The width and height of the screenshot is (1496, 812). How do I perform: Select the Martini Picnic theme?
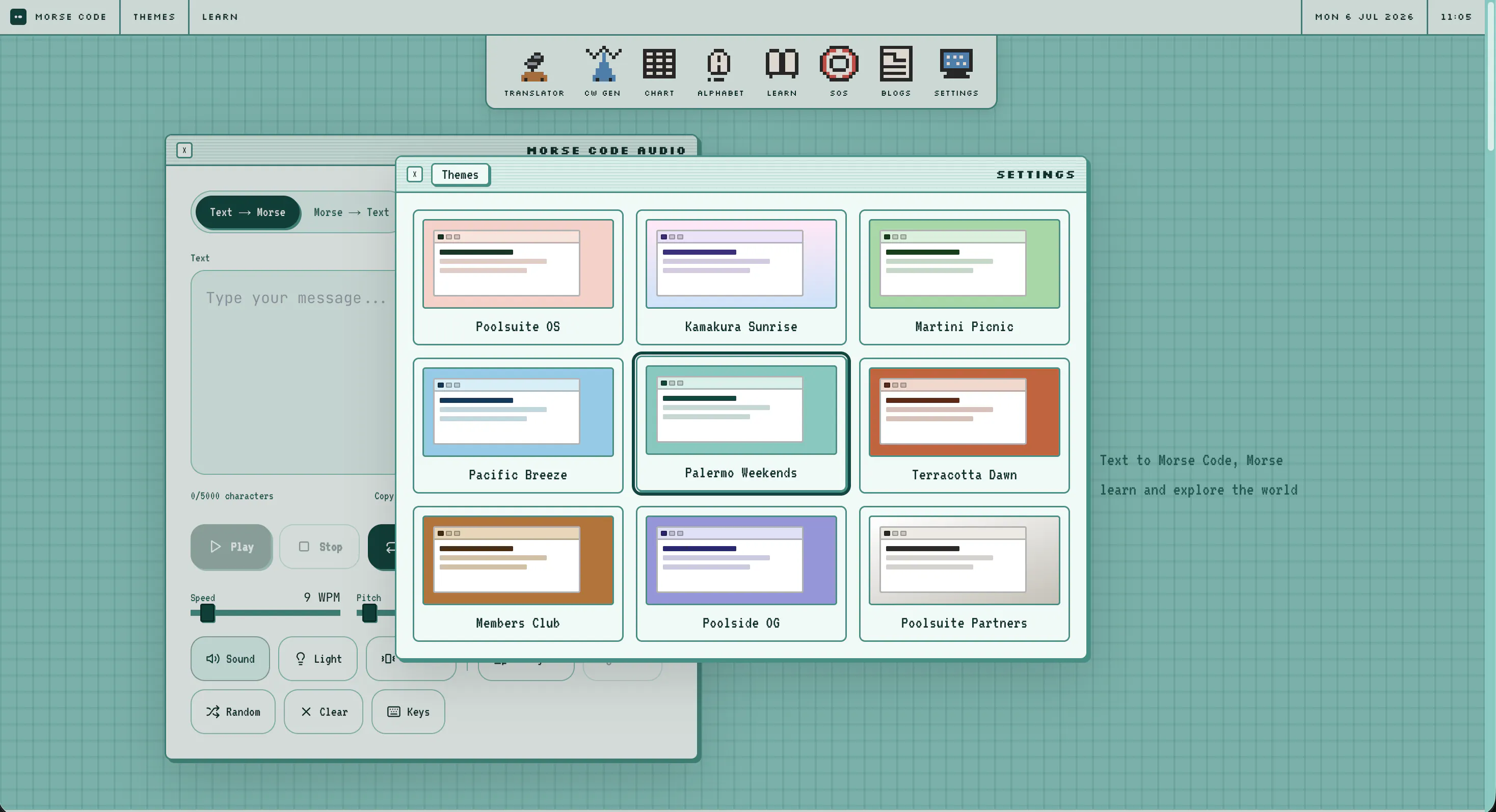click(964, 277)
